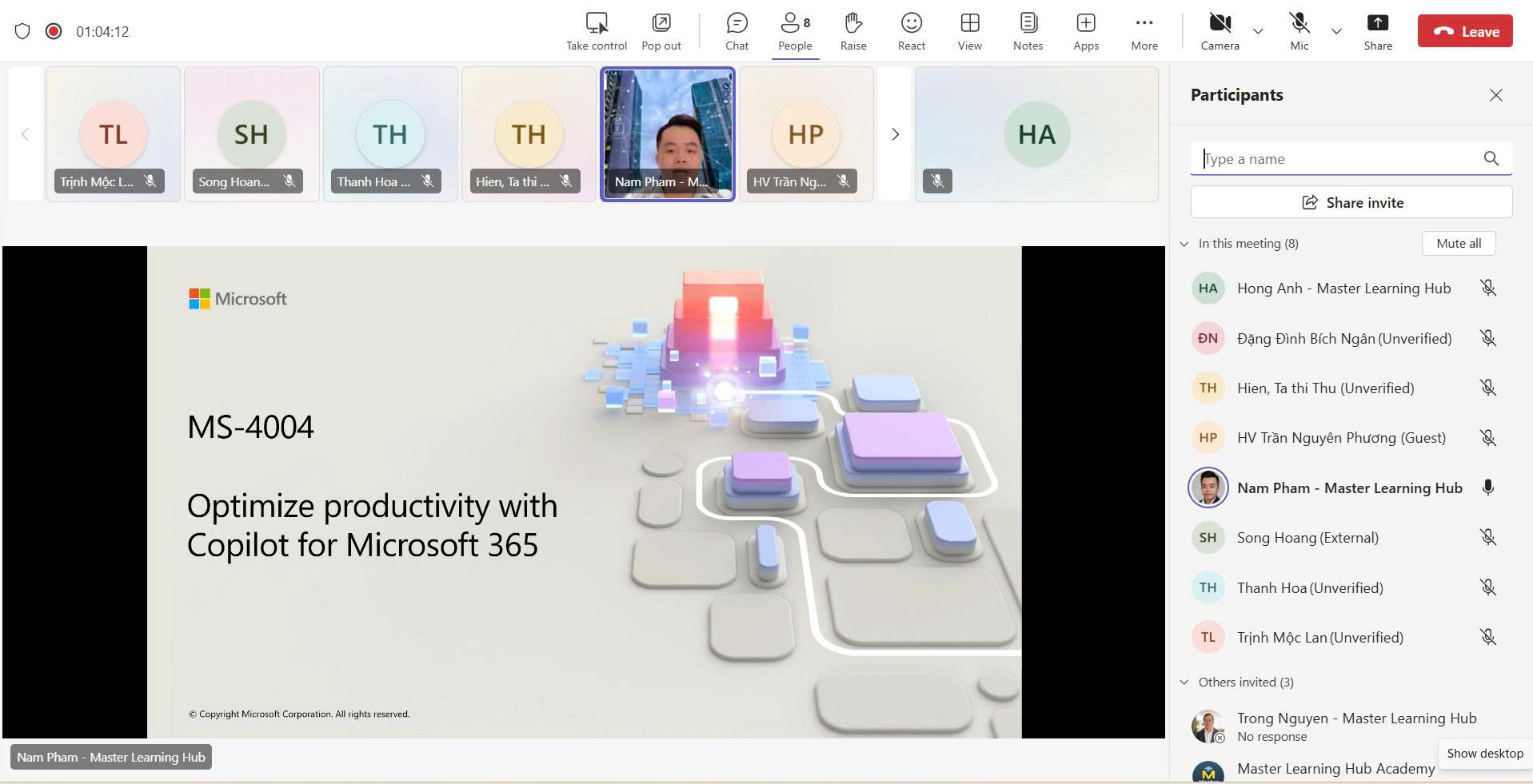Select Song Hoang (External) participant
The height and width of the screenshot is (784, 1533).
pos(1307,538)
